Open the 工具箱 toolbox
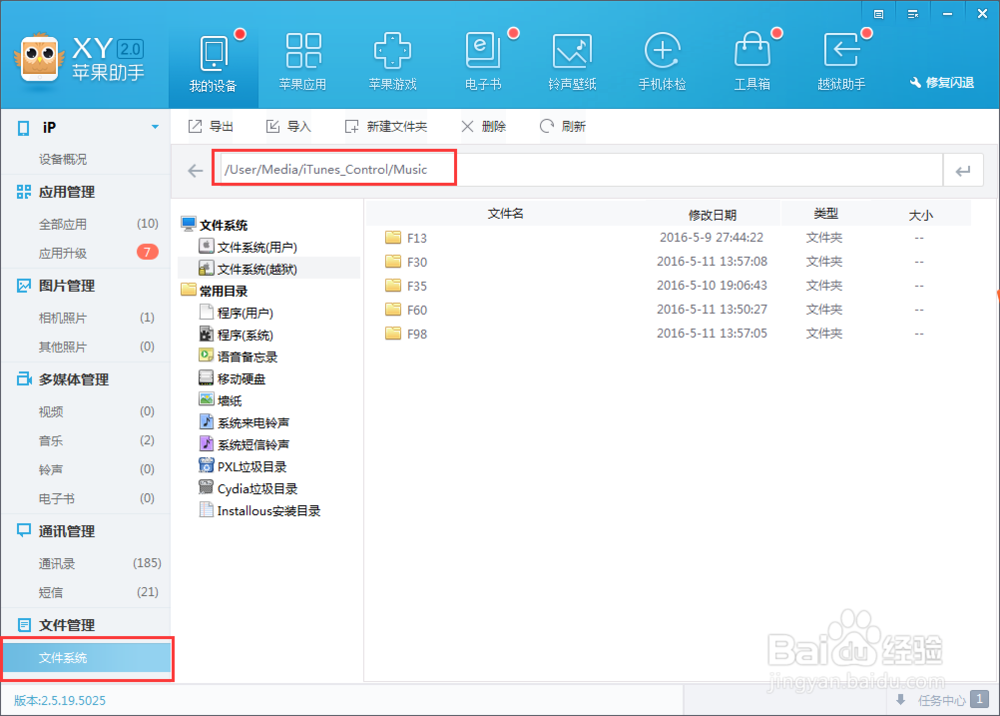Screen dimensions: 1000x716 [x=752, y=60]
